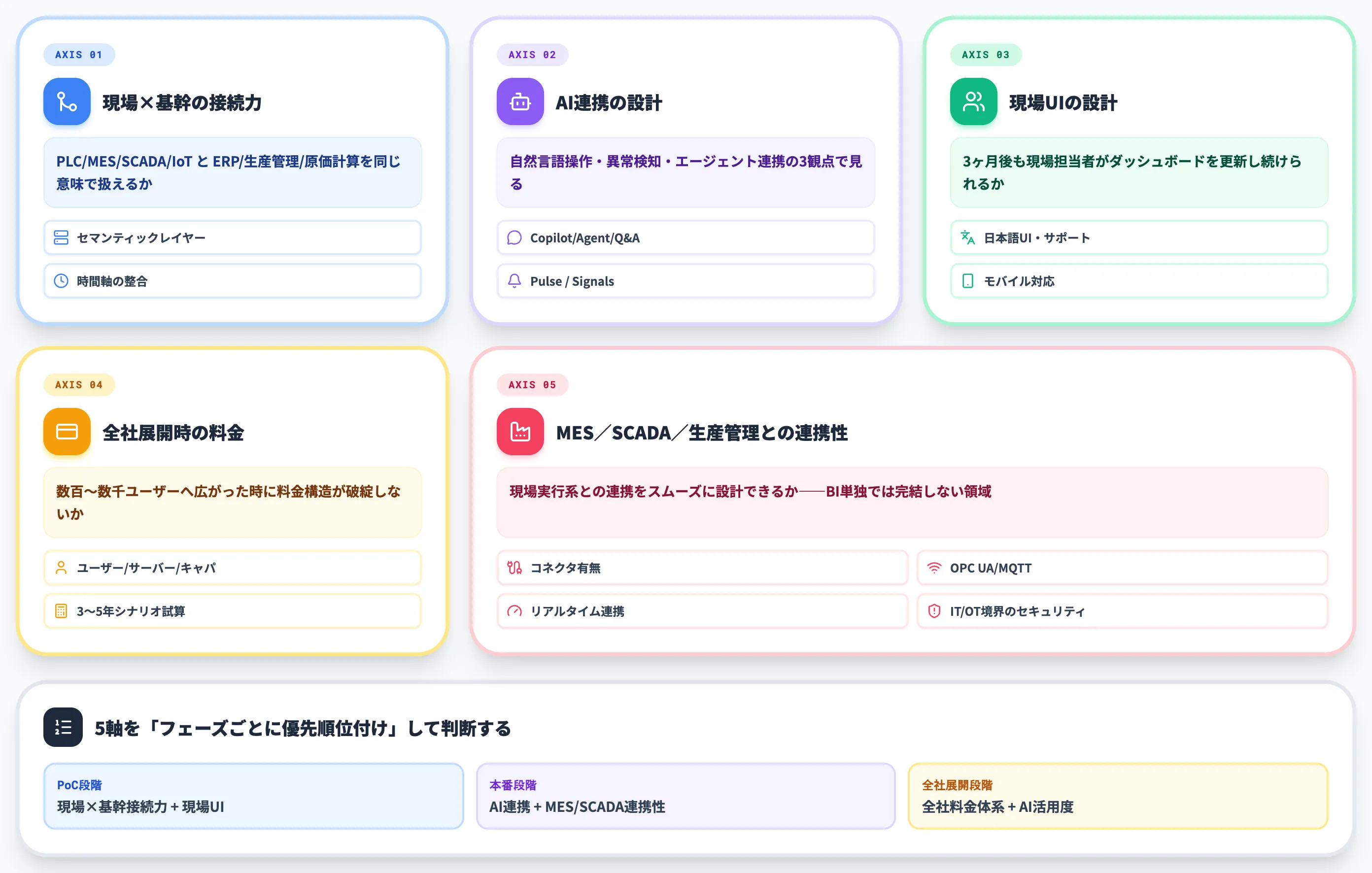The height and width of the screenshot is (873, 1372).
Task: Click the 数百〜数千ユーザー description box
Action: click(233, 503)
